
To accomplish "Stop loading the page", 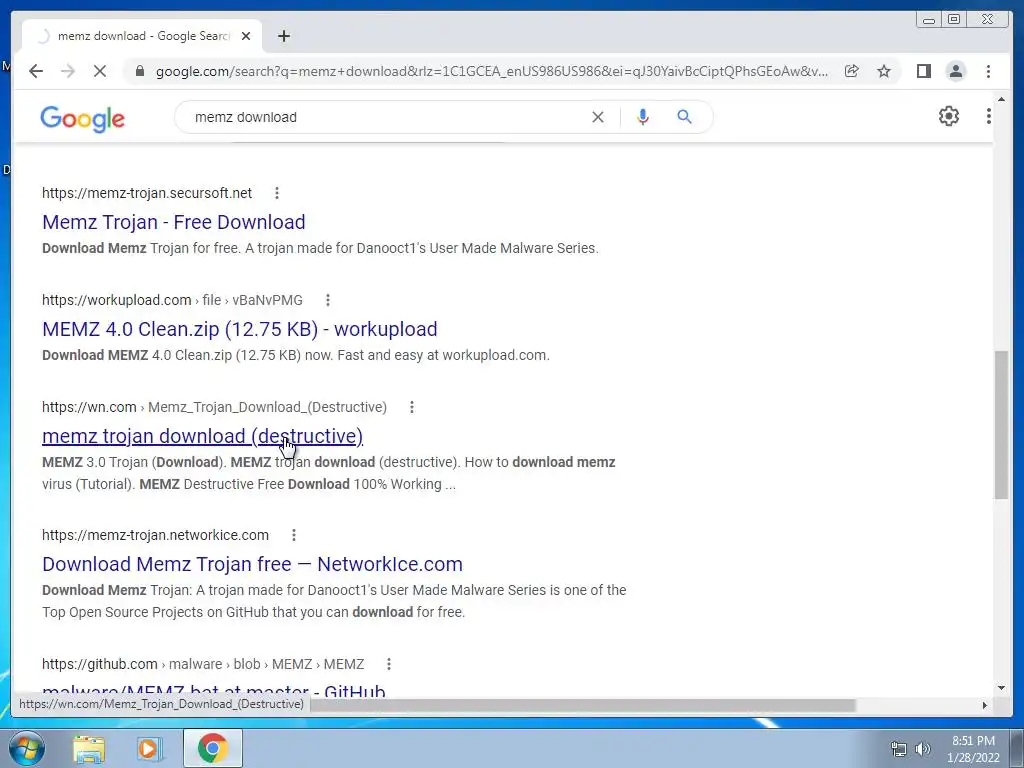I will 100,71.
